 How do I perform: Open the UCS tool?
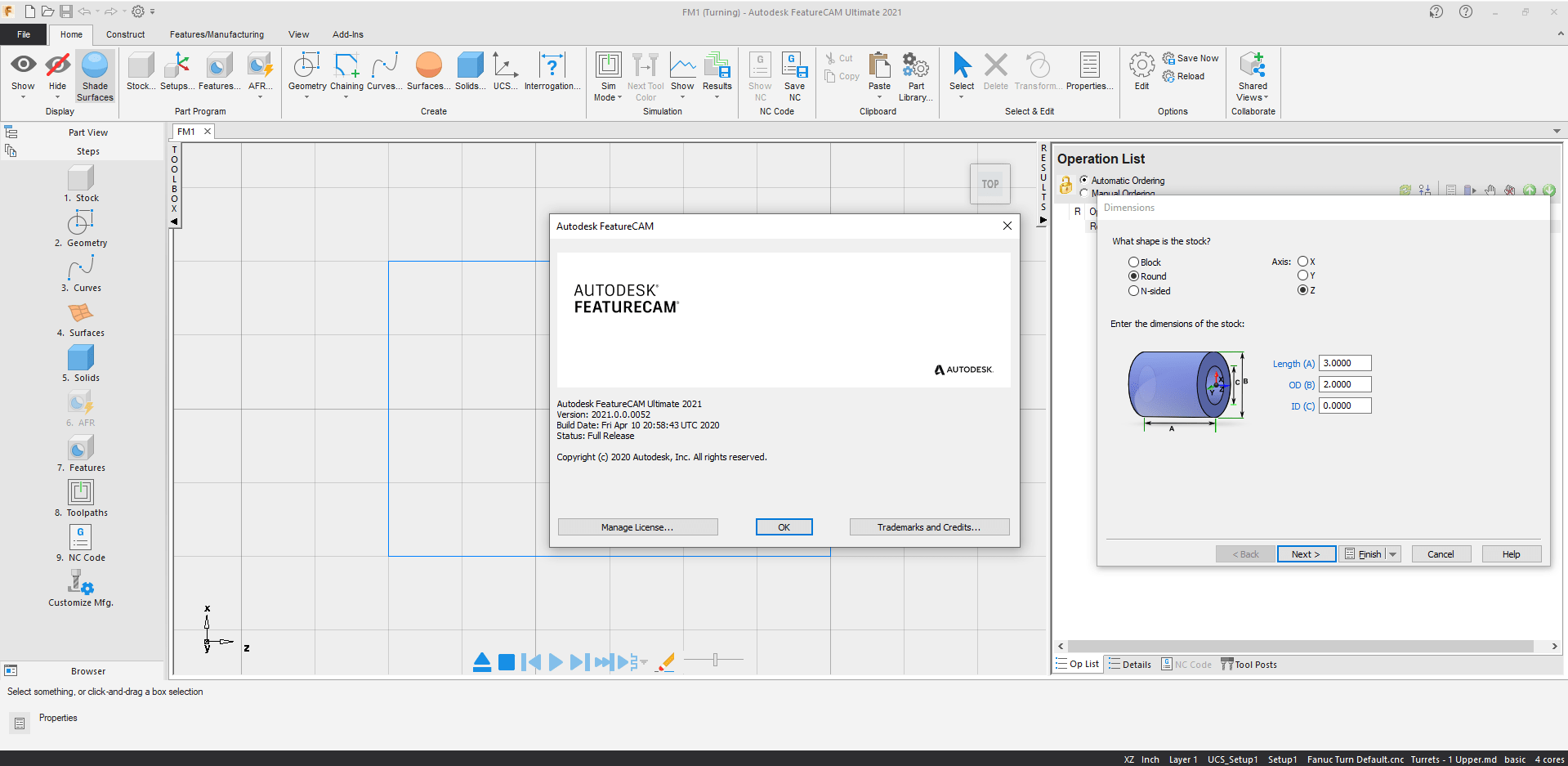(x=505, y=71)
